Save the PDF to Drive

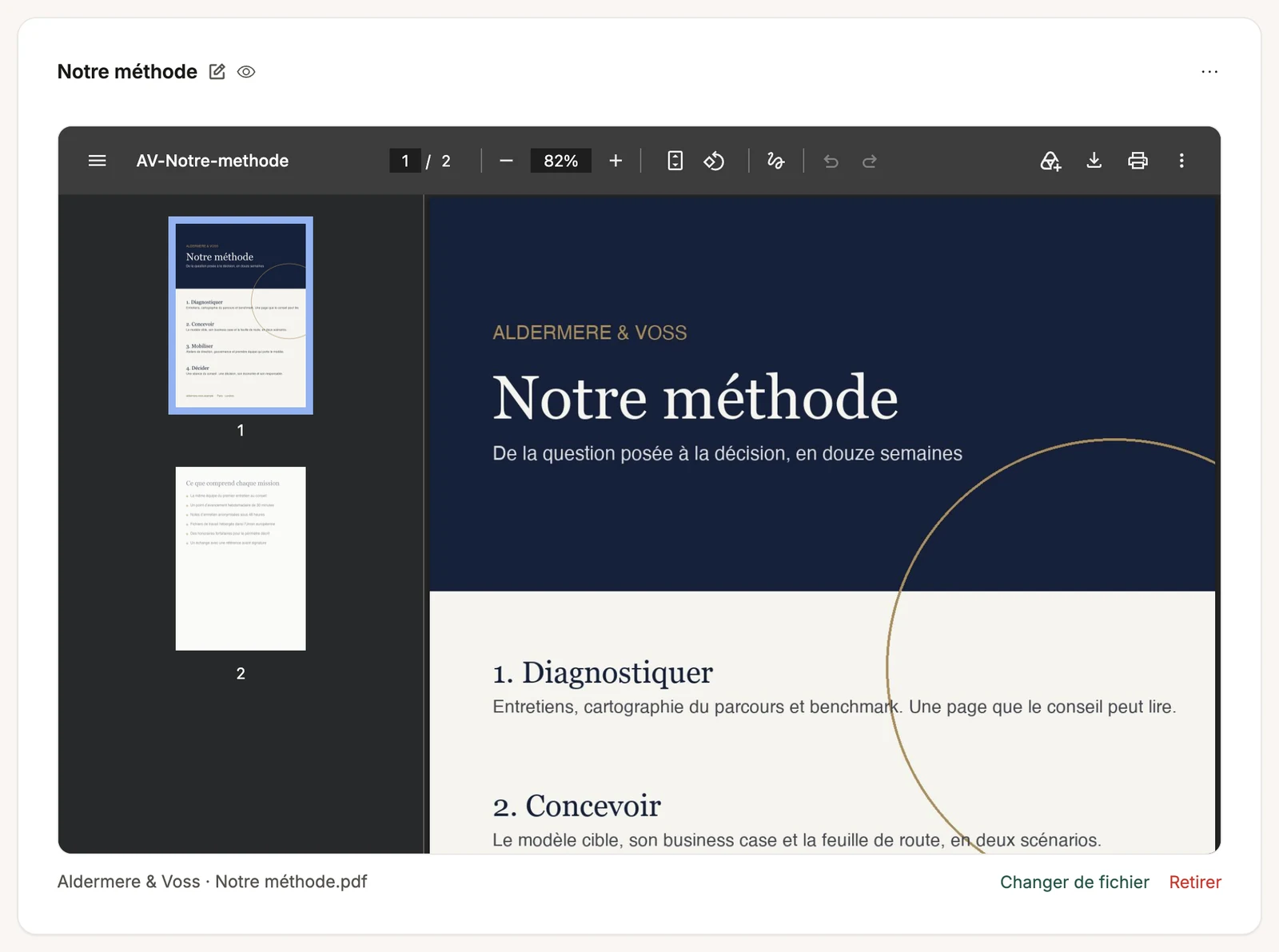1050,161
